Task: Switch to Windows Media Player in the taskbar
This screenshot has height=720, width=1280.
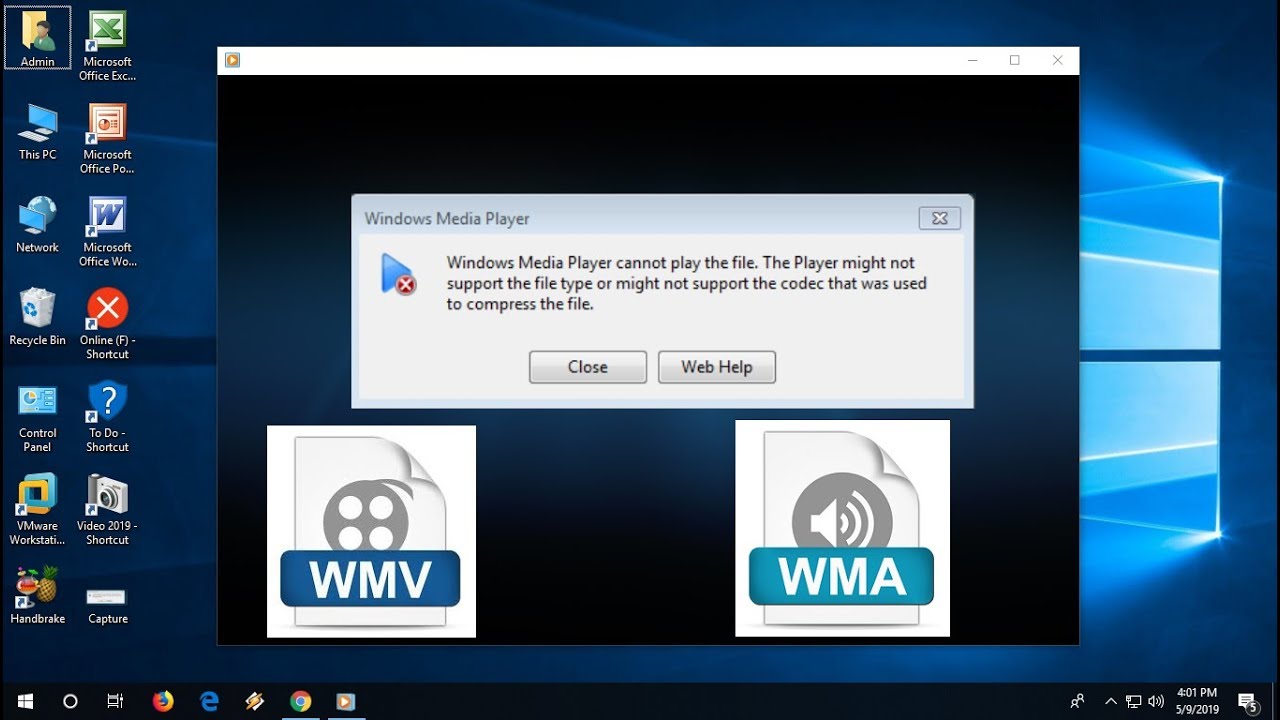Action: point(345,701)
